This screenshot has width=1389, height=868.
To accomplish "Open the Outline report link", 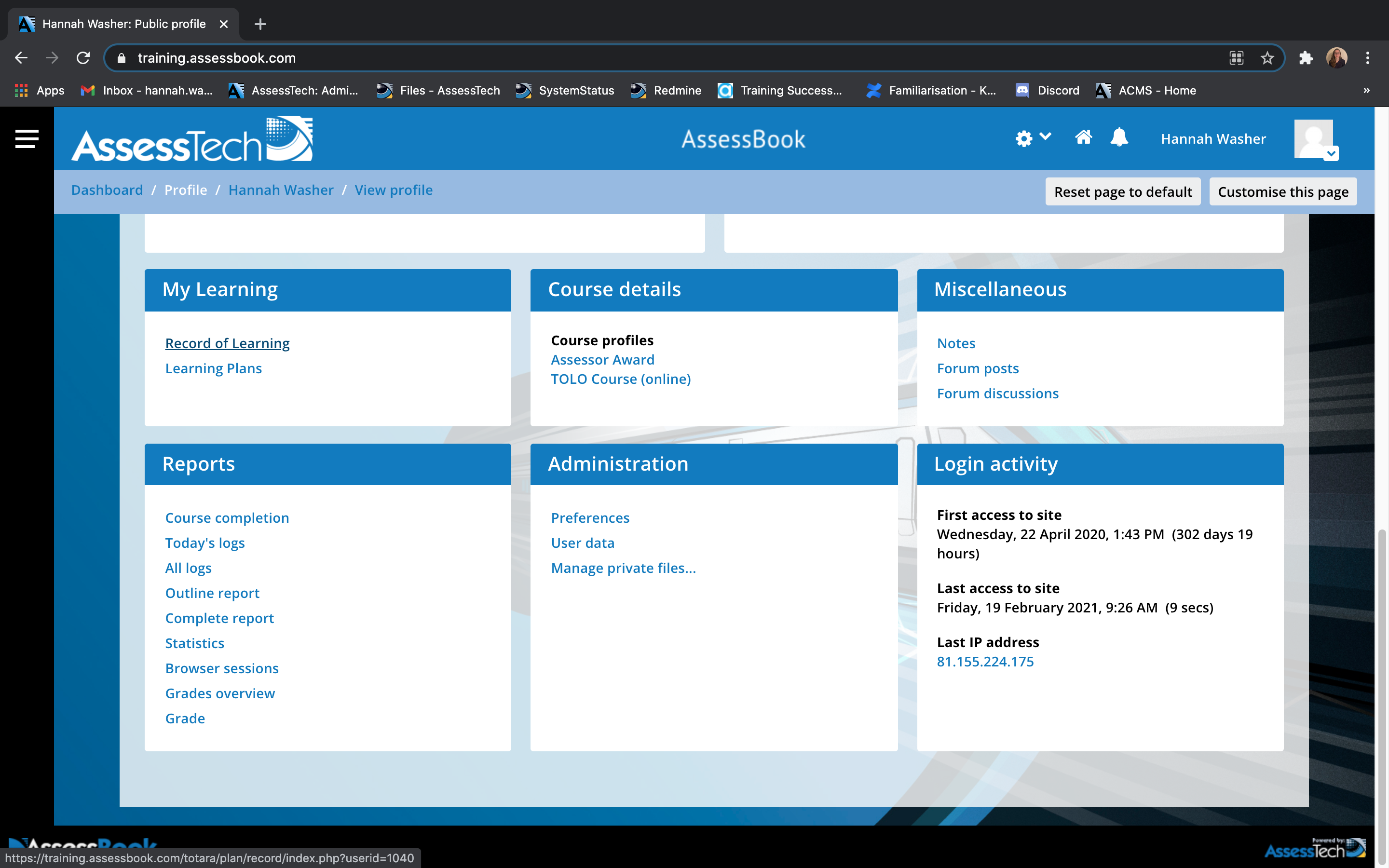I will point(212,593).
